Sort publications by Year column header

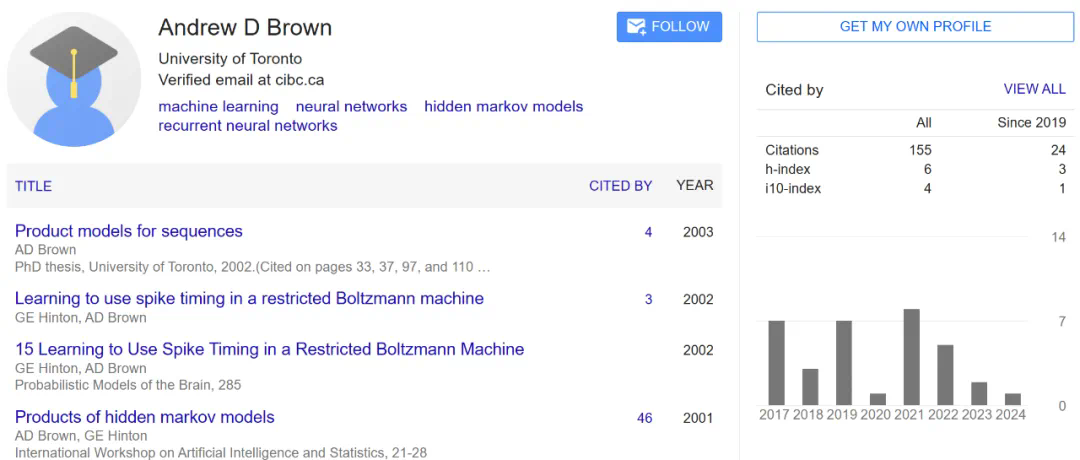point(694,185)
